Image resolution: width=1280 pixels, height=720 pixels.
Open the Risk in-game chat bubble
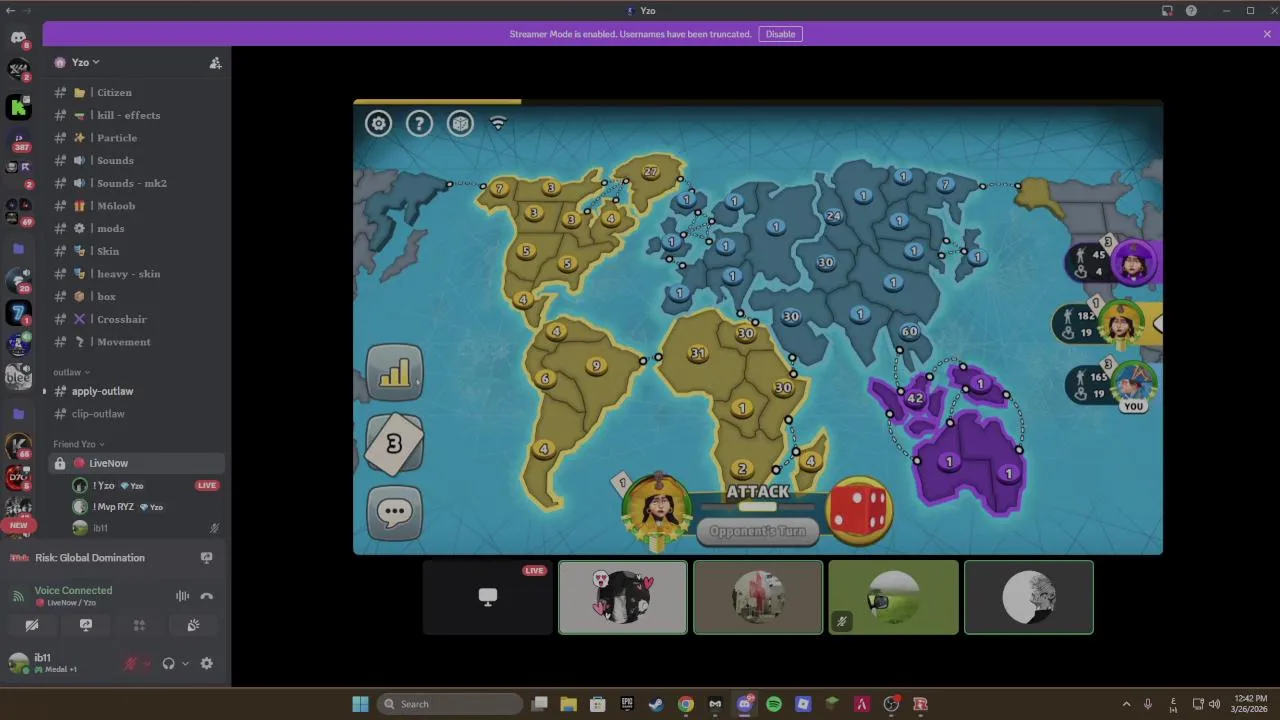point(394,512)
